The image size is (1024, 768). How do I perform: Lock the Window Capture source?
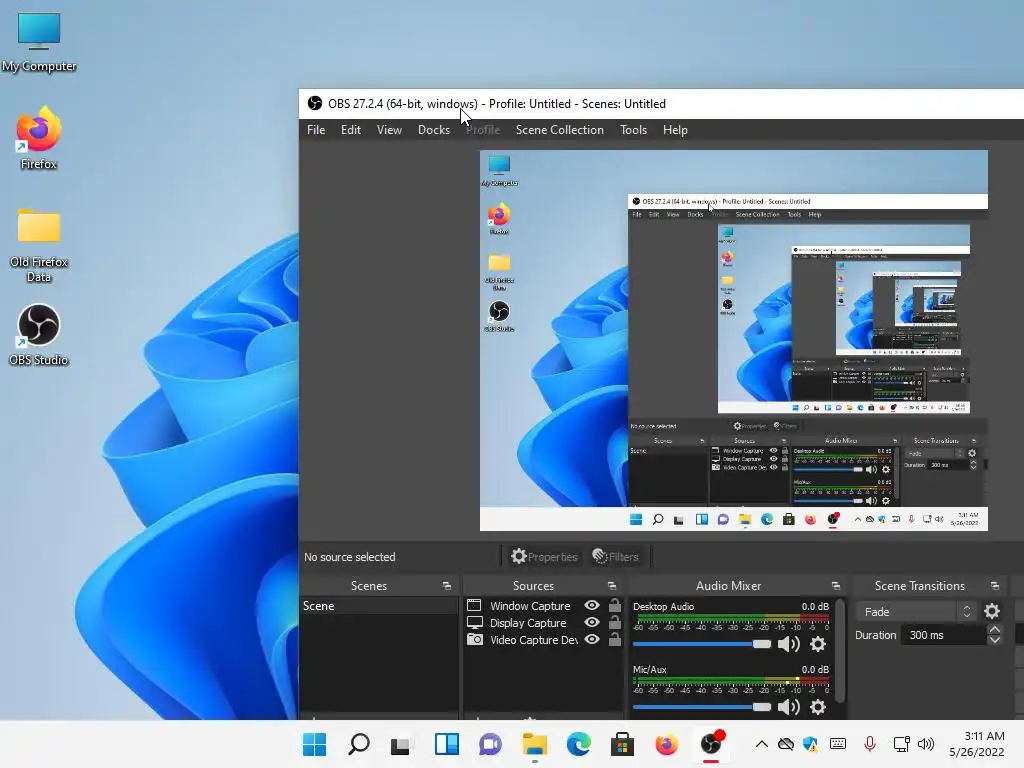[615, 605]
